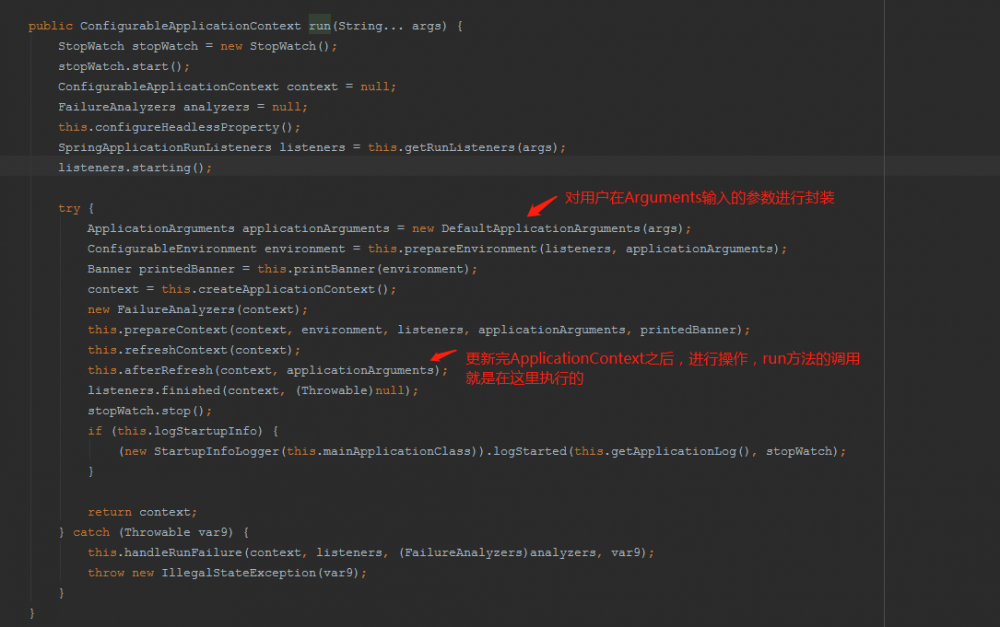Select the StopWatch class reference

(x=91, y=46)
